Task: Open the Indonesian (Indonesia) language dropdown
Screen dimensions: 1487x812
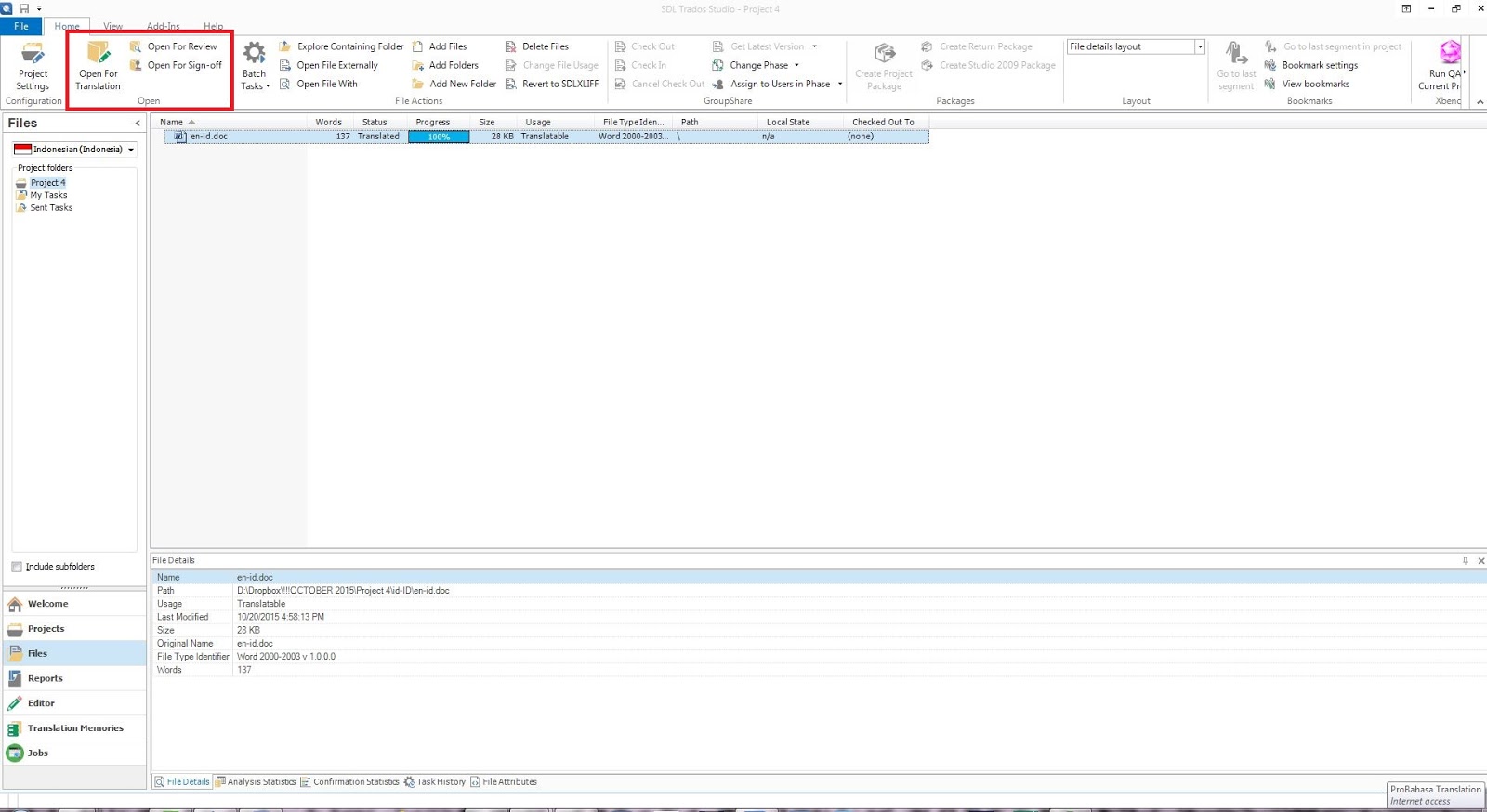Action: (74, 149)
